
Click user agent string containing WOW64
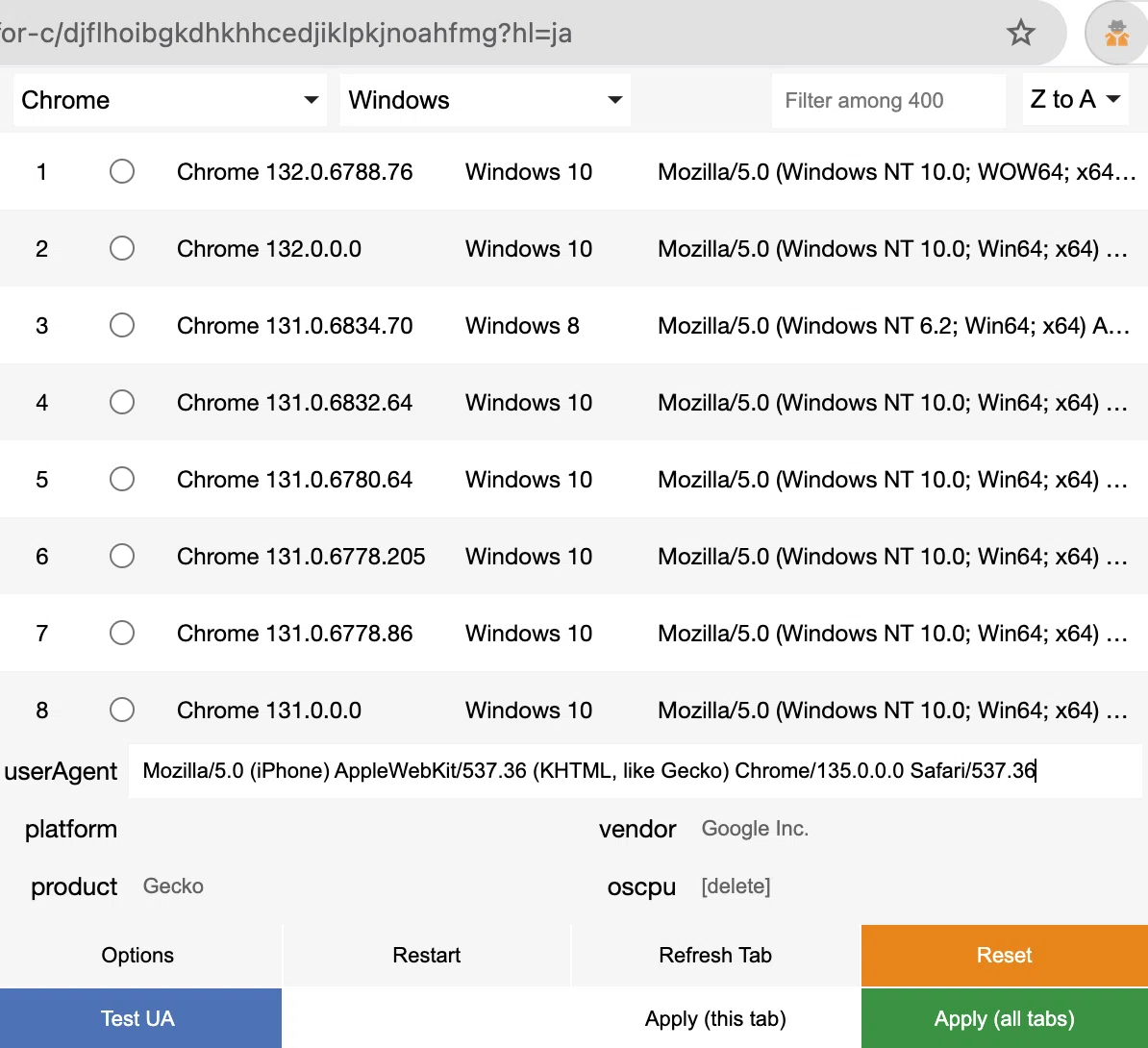[x=897, y=171]
